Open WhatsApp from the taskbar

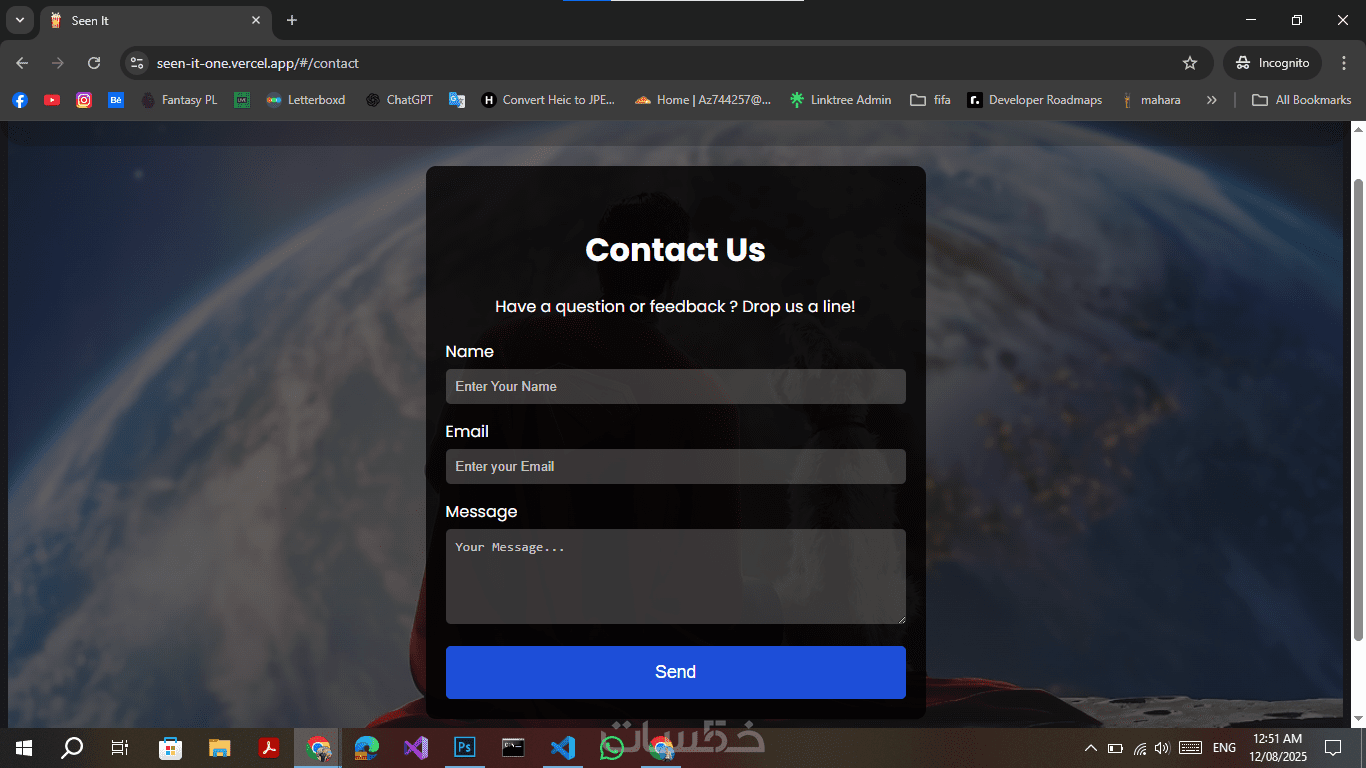click(x=611, y=748)
